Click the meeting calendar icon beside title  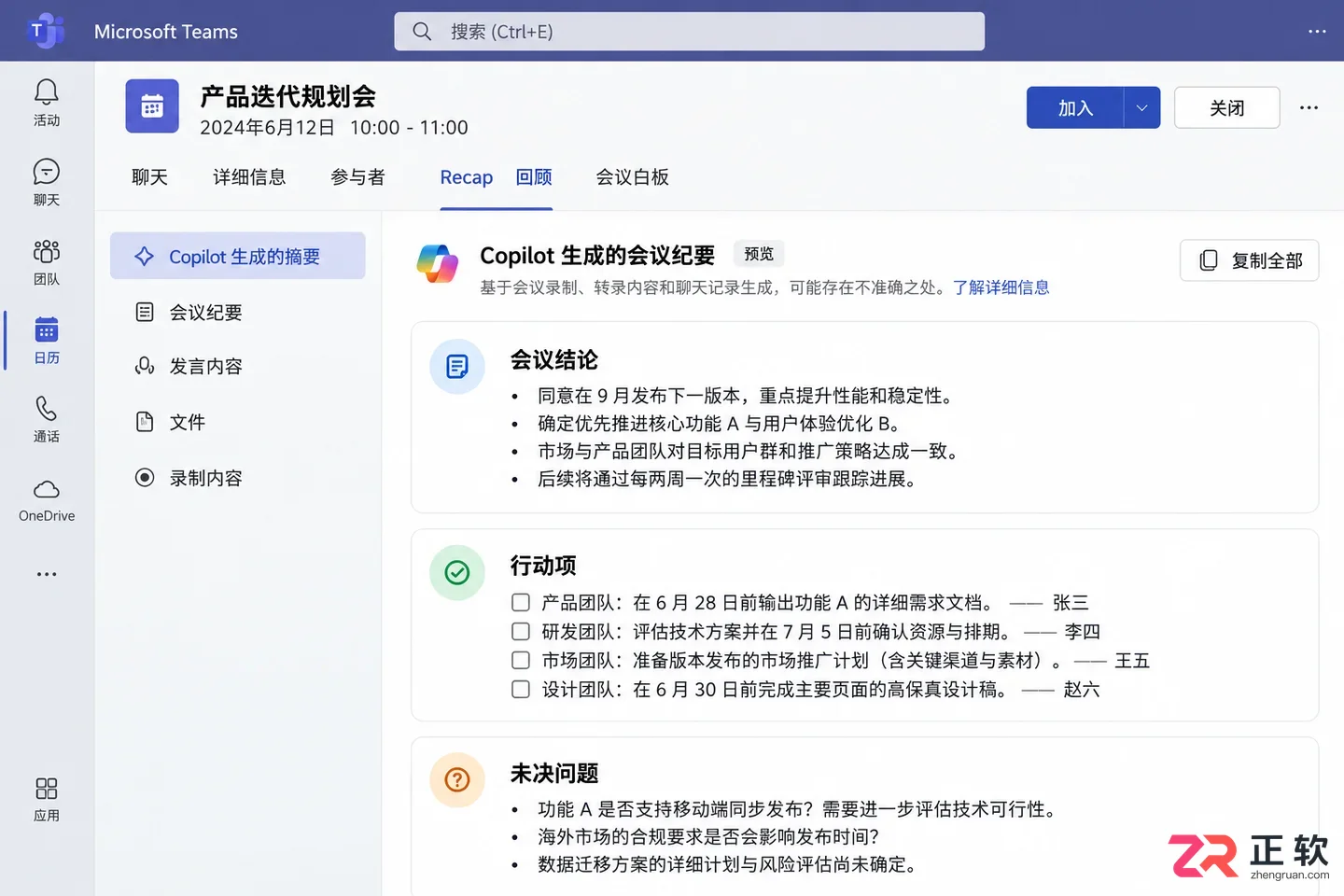[x=152, y=106]
